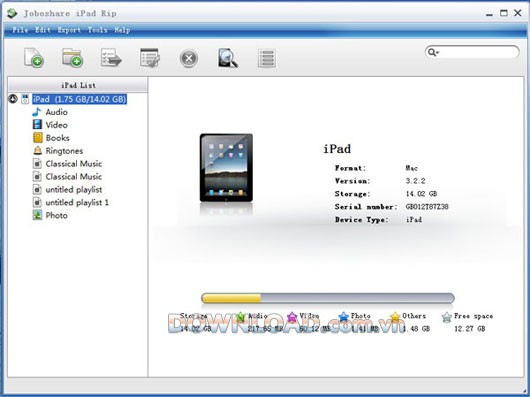Click the purple Video star legend icon
Viewport: 530px width, 397px height.
point(292,317)
